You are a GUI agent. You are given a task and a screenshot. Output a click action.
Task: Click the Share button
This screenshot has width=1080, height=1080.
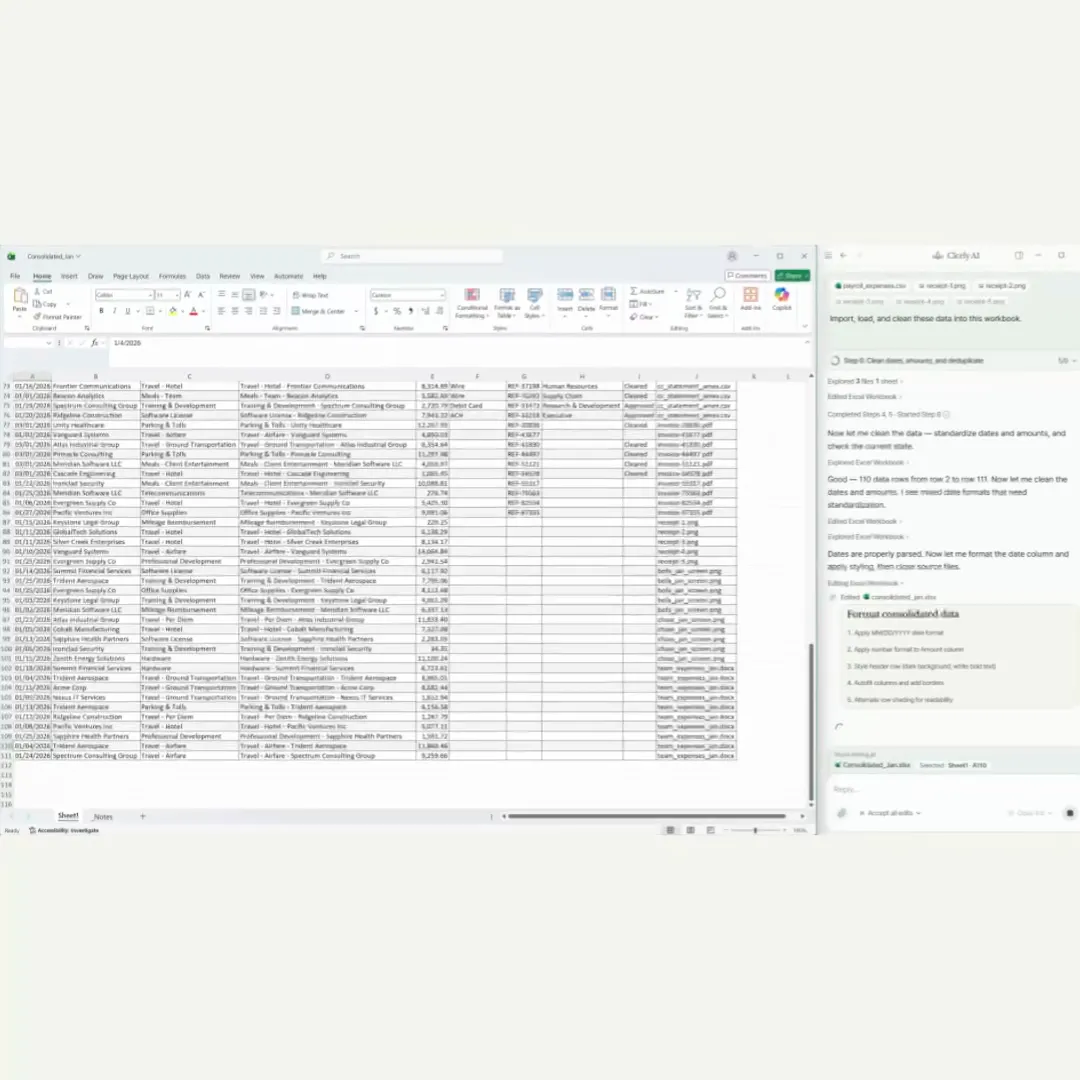coord(792,275)
